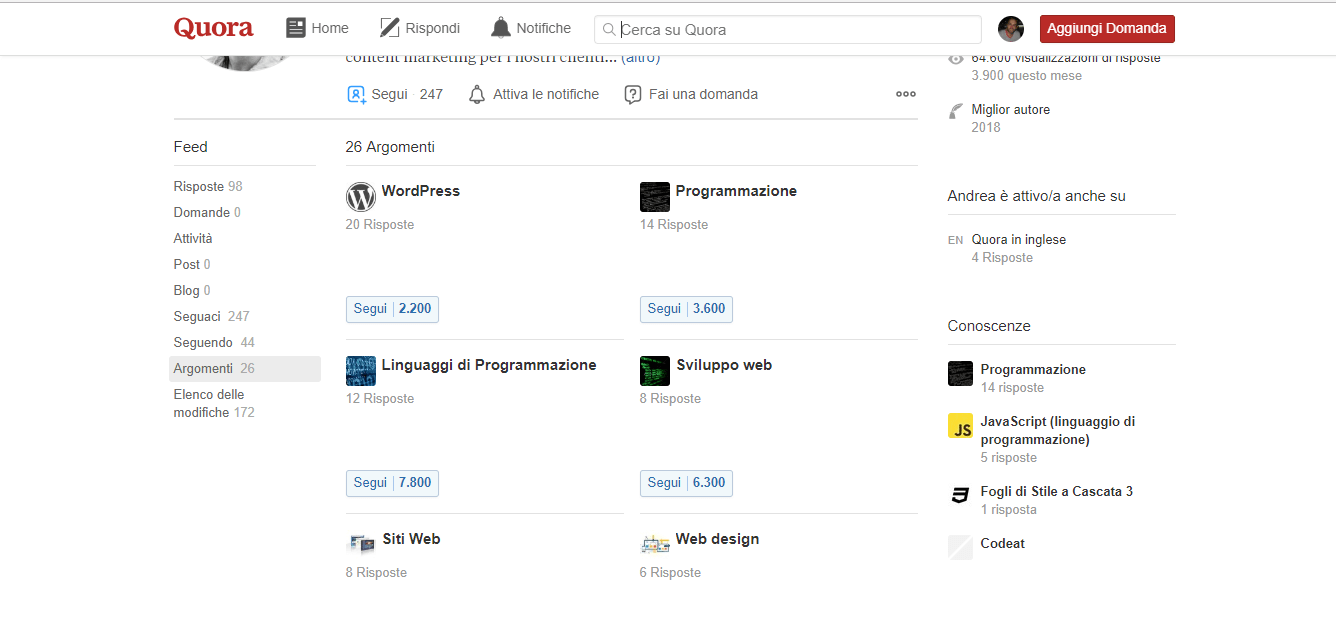
Task: Click the (altro) expand link in bio
Action: [x=640, y=58]
